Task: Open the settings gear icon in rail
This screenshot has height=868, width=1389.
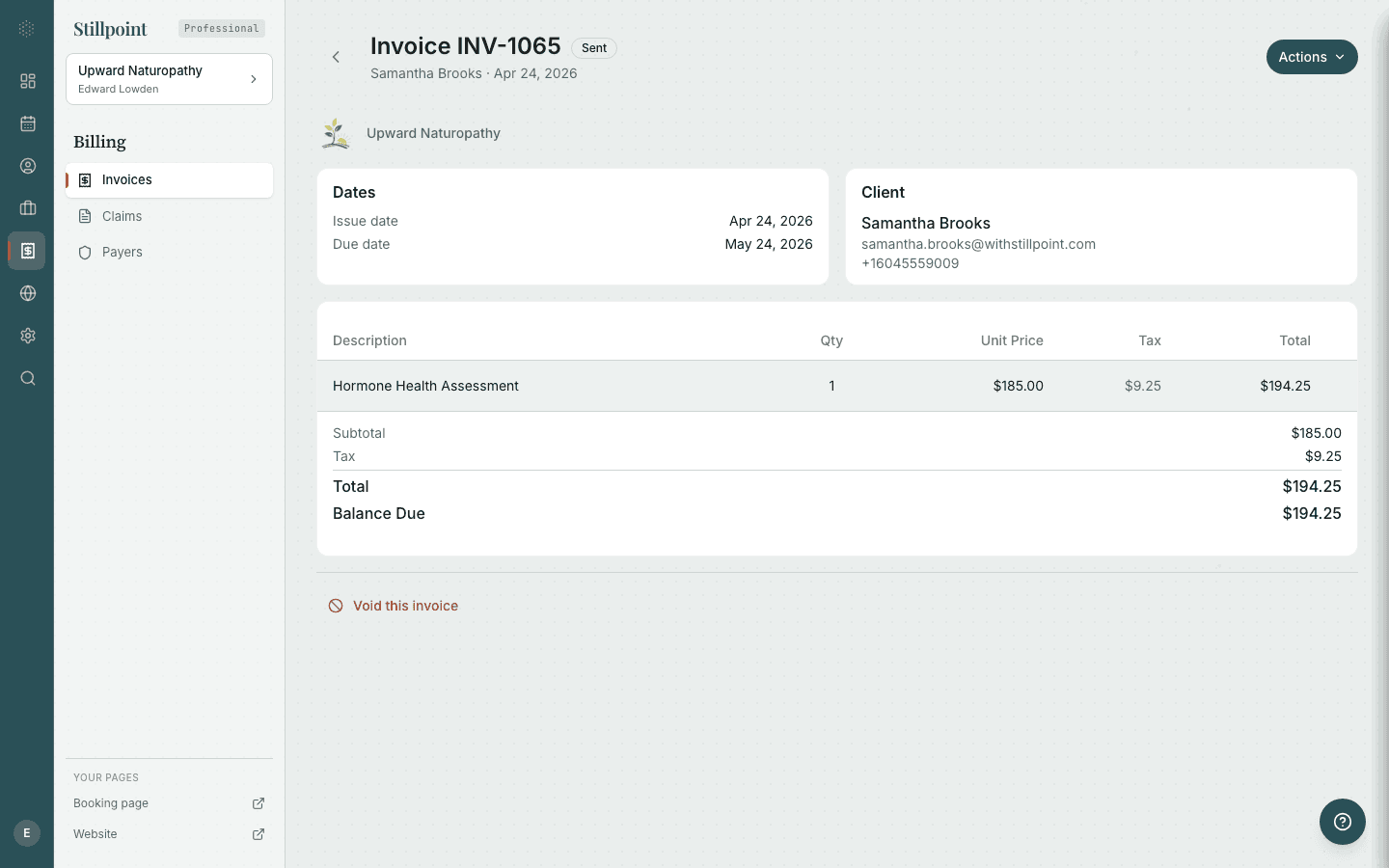Action: coord(28,336)
